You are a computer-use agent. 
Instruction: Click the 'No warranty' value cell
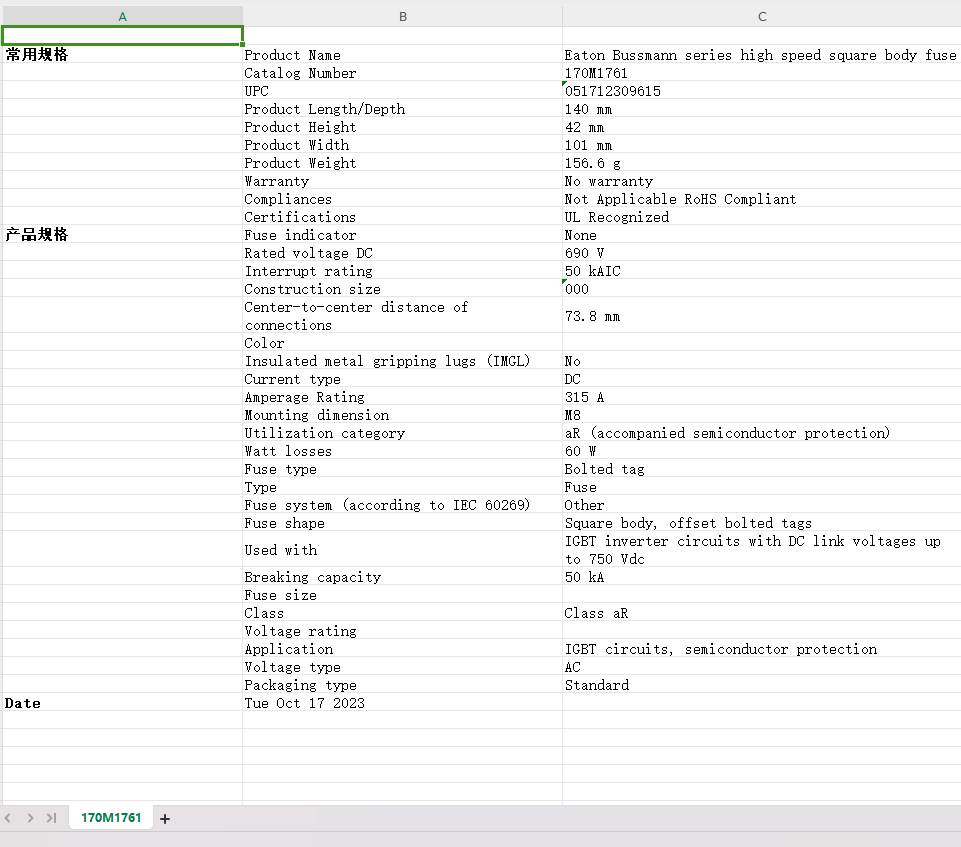762,181
